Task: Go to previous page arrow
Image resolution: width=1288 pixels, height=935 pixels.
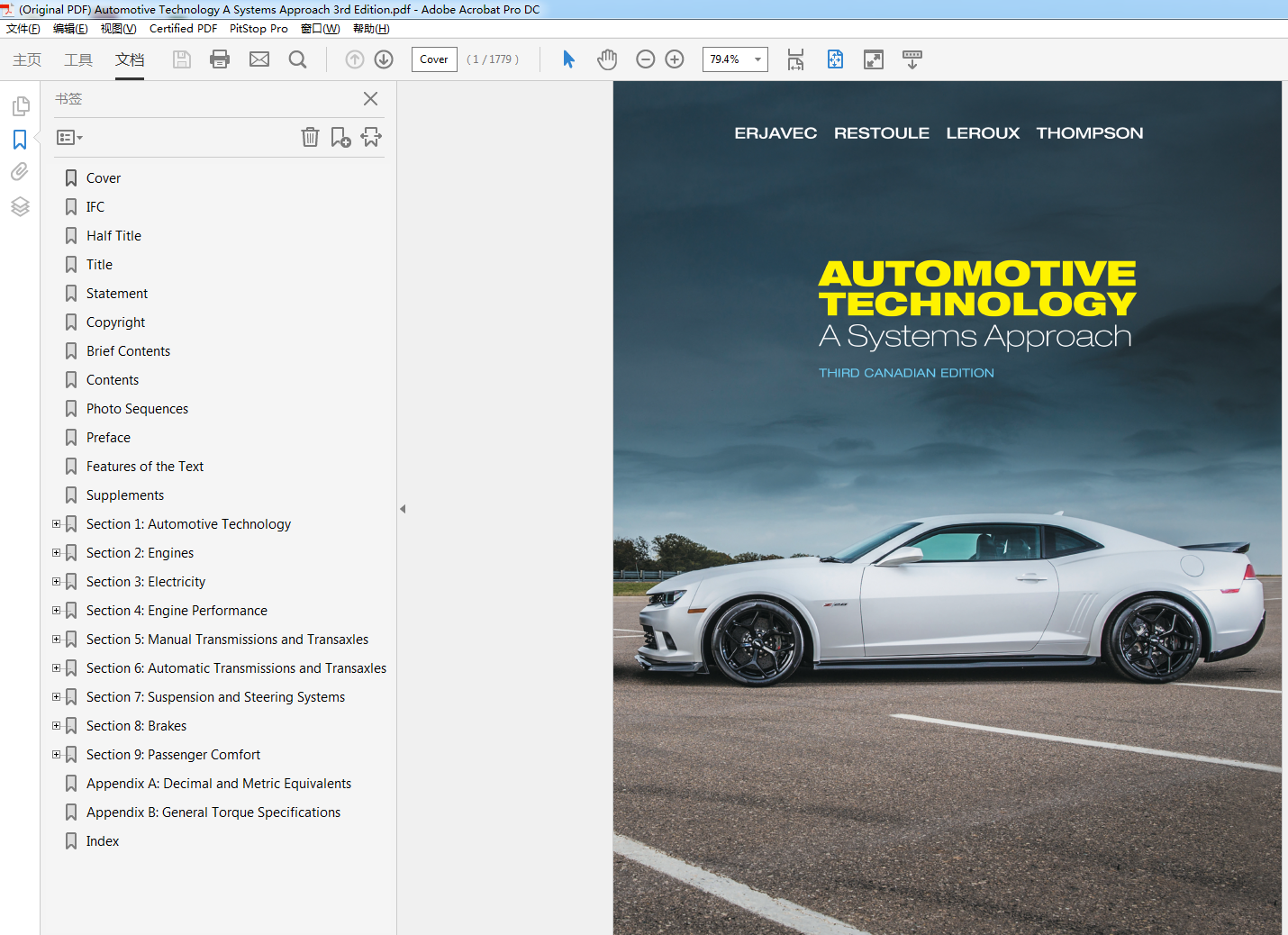Action: point(355,59)
